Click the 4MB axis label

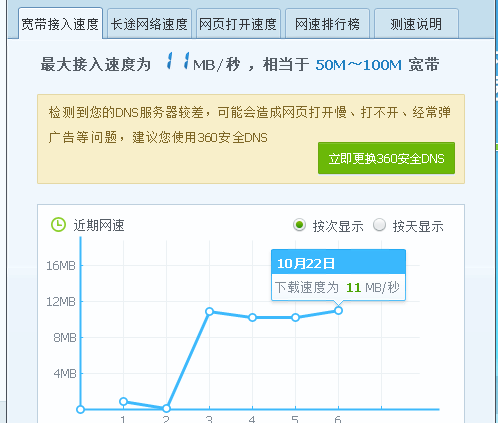[65, 374]
